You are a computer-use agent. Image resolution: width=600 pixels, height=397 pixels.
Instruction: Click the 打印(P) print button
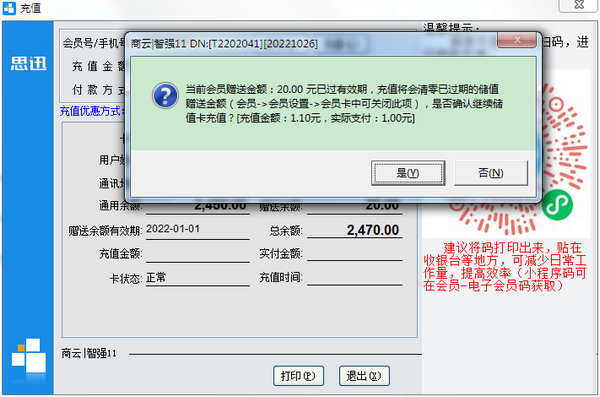[x=298, y=376]
